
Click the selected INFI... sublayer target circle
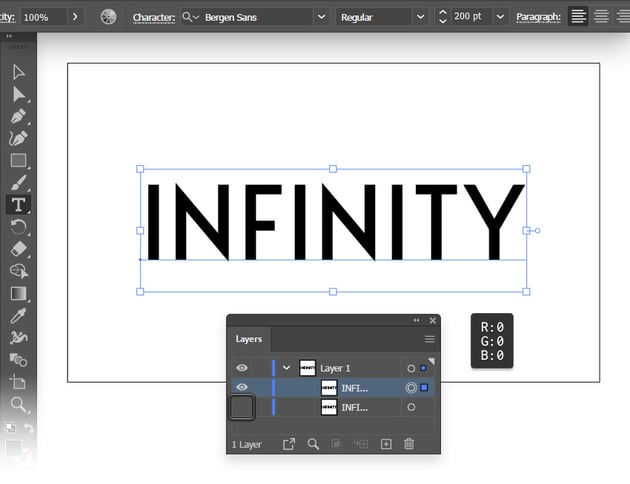click(x=411, y=388)
